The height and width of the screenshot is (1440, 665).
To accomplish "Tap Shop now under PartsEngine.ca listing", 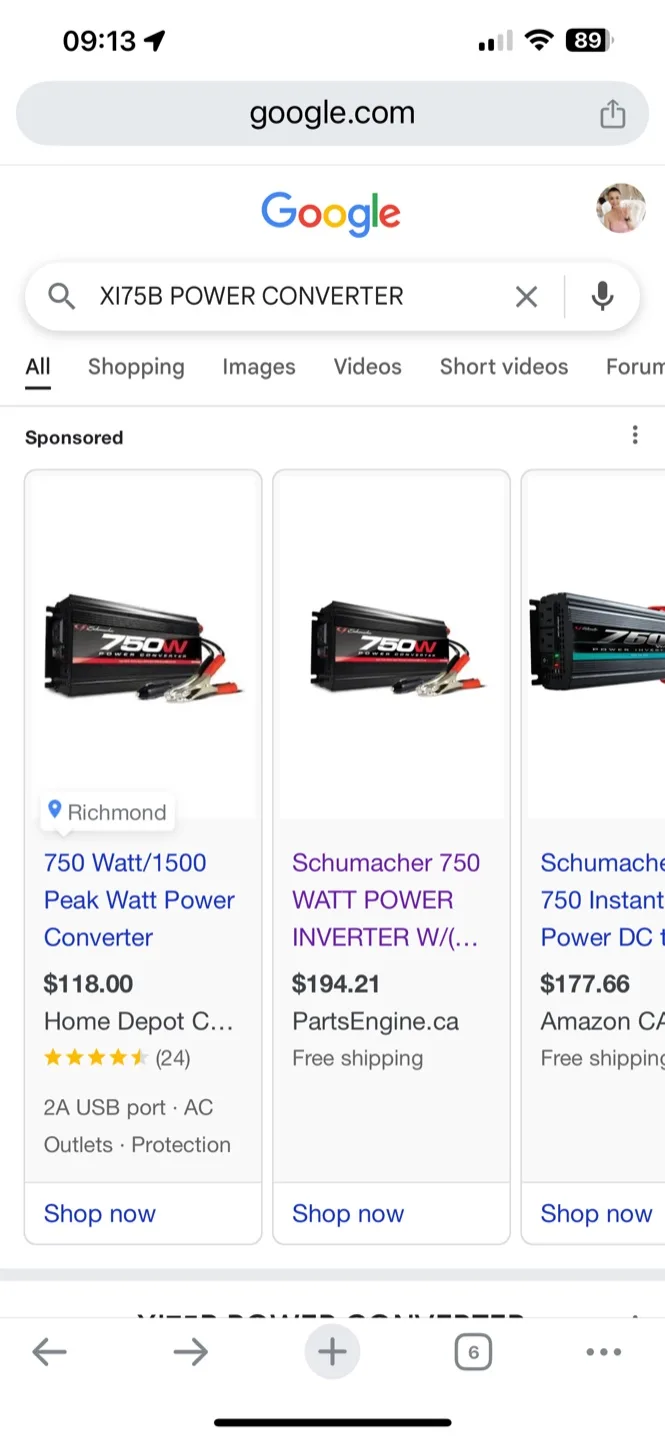I will (x=348, y=1214).
